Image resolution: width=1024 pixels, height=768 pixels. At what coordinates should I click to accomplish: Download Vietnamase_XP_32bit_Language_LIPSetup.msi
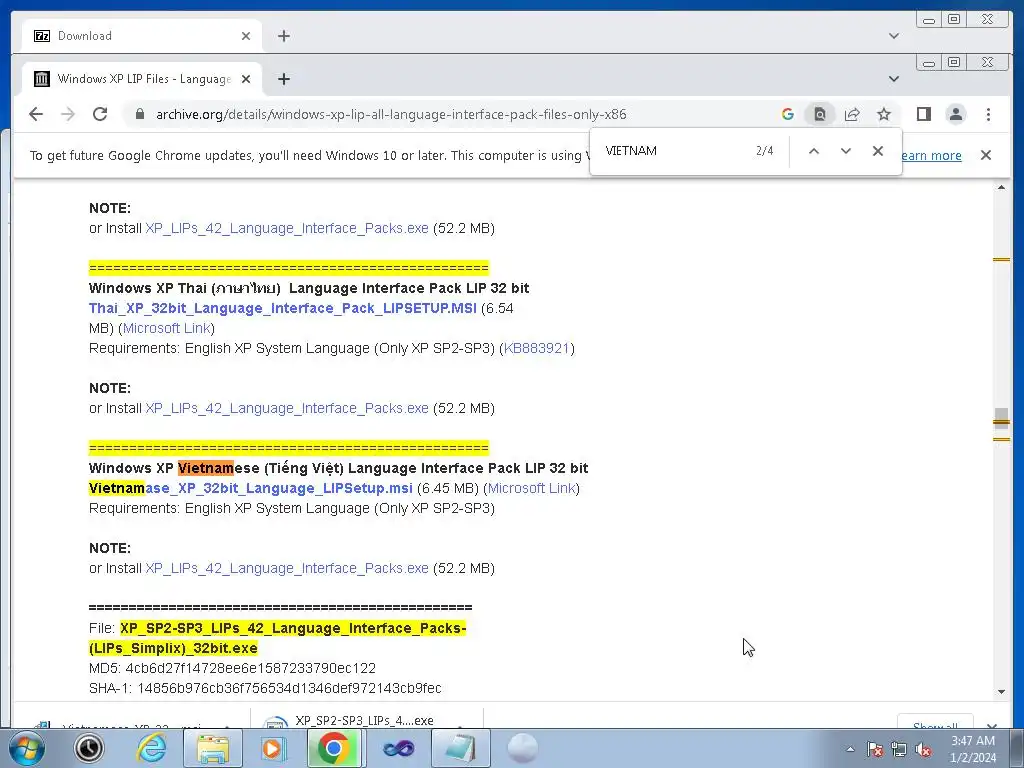click(251, 488)
